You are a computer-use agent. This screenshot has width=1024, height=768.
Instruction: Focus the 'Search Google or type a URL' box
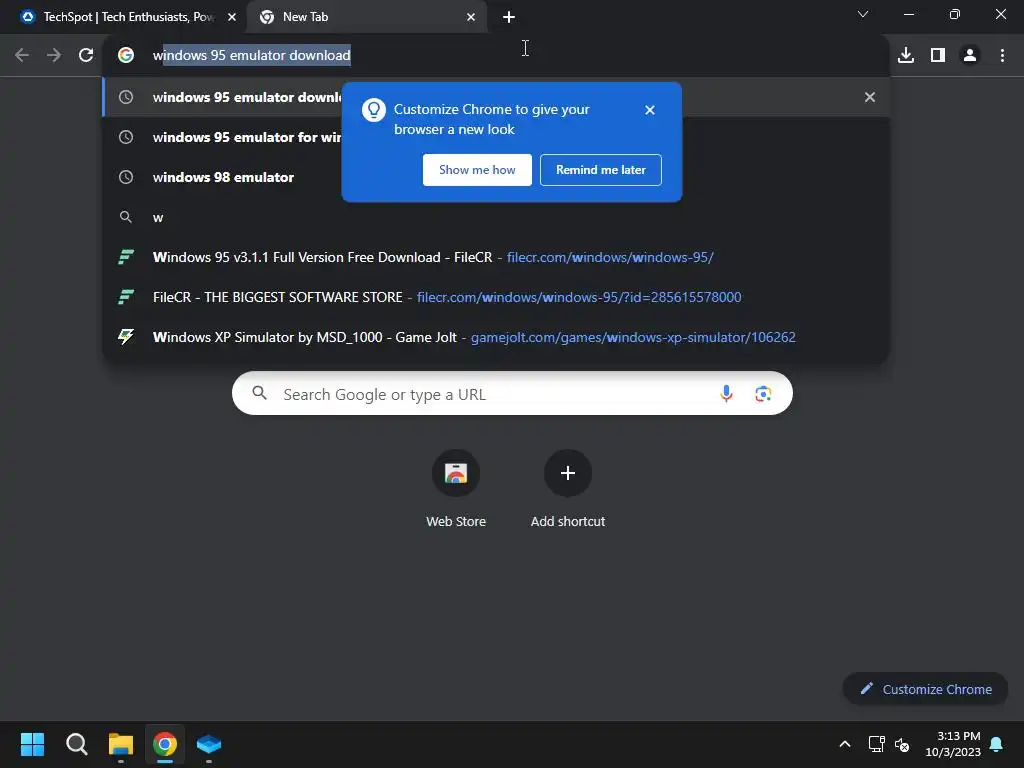point(512,394)
